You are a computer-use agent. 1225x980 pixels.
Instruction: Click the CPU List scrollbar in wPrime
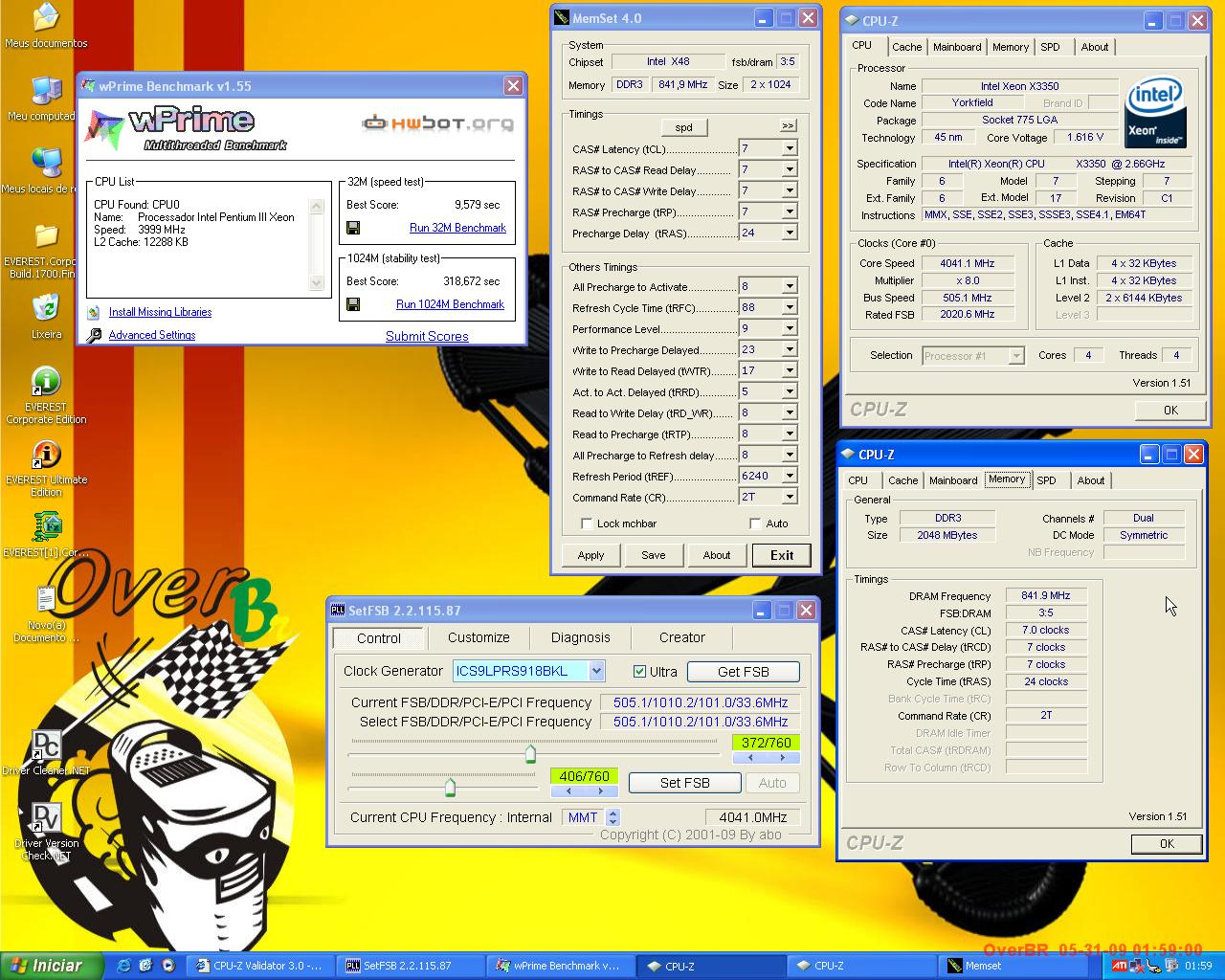point(317,244)
